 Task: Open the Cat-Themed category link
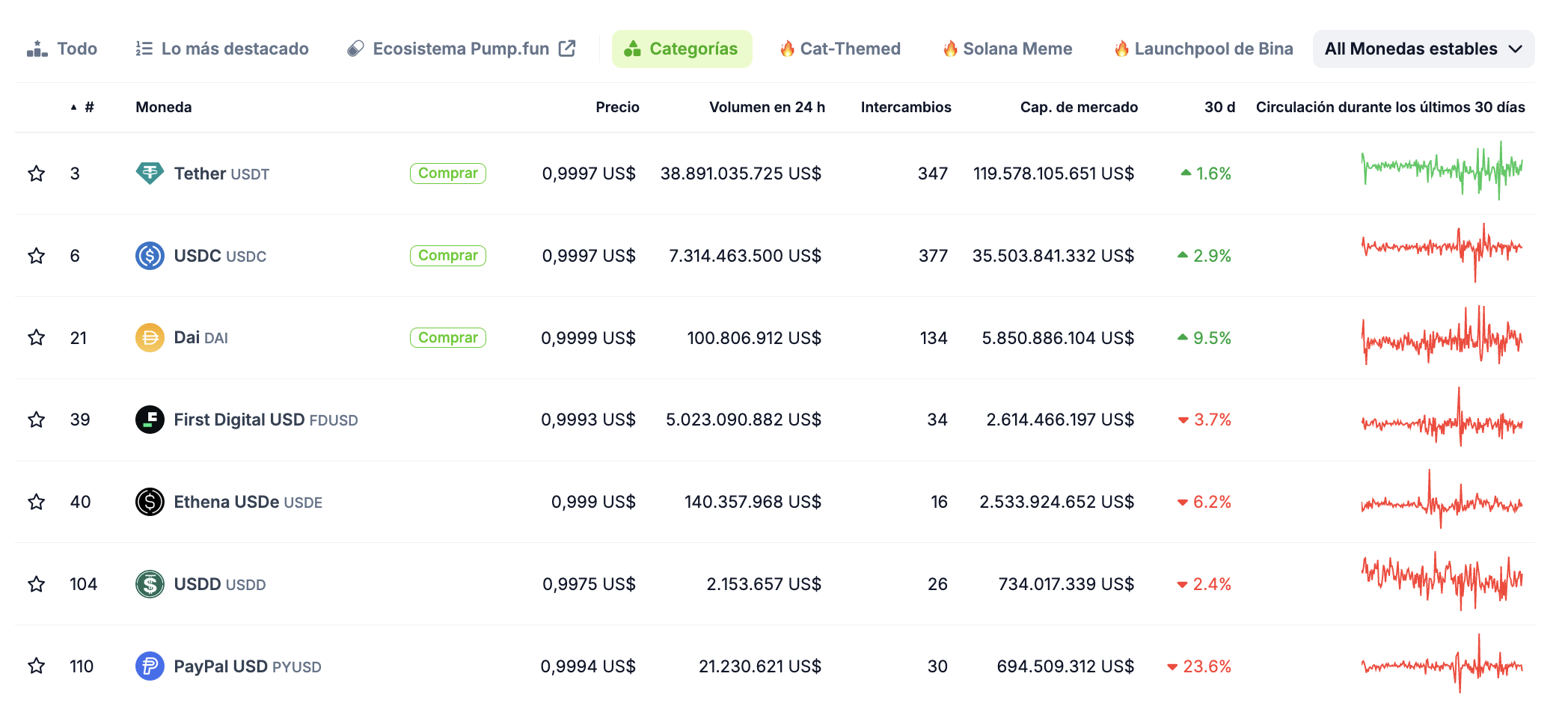[x=840, y=49]
